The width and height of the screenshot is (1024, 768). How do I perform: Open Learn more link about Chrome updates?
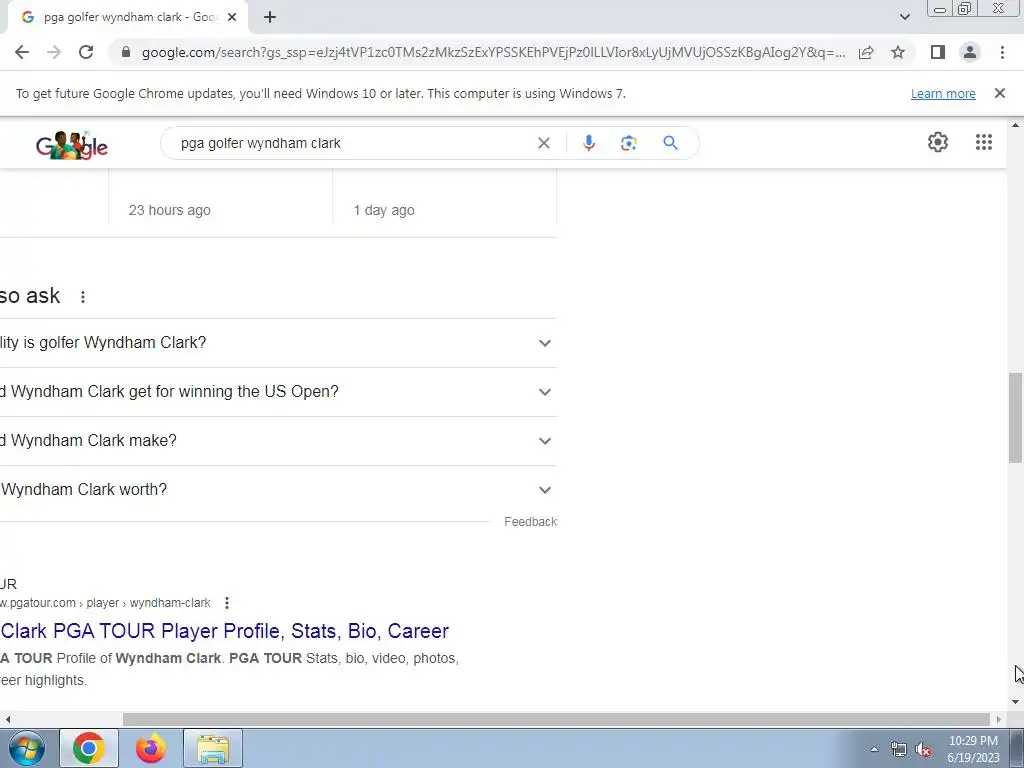click(x=943, y=93)
